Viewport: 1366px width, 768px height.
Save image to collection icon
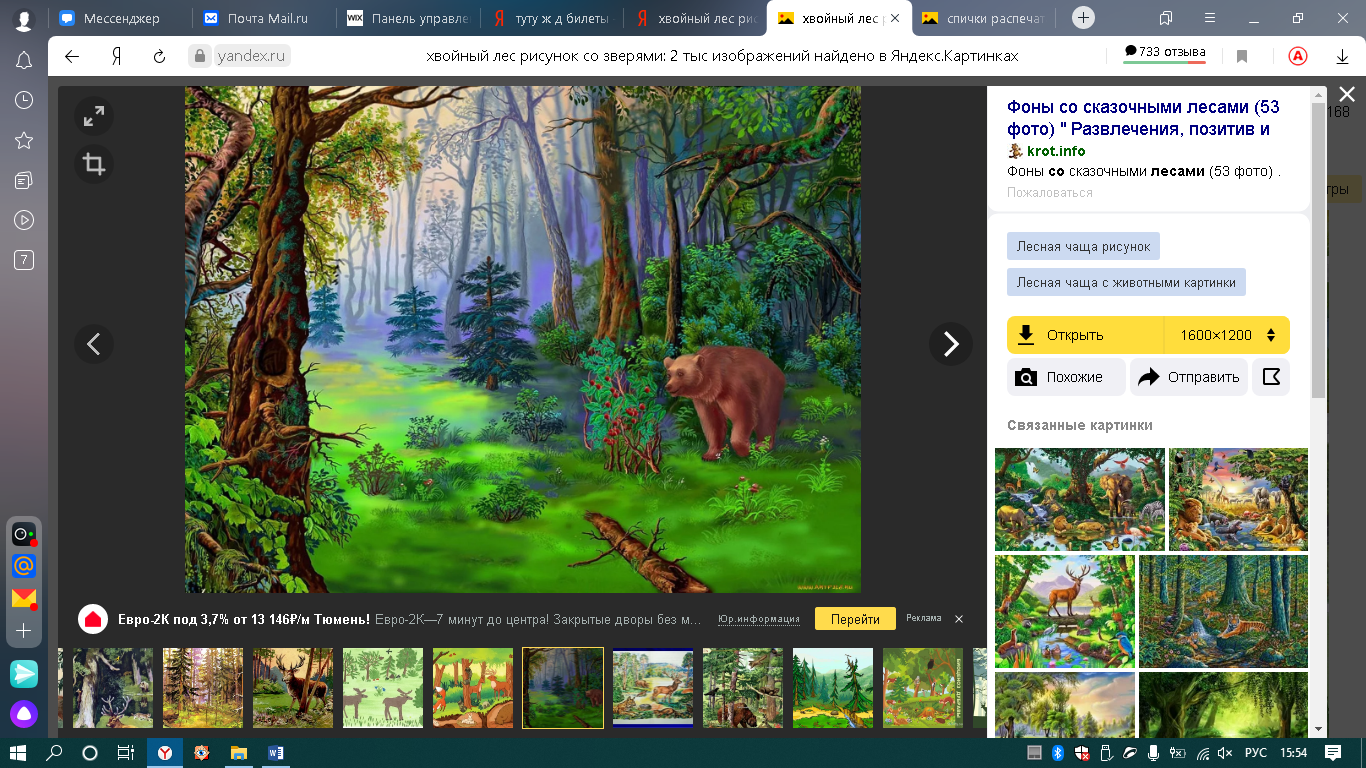[x=1271, y=377]
